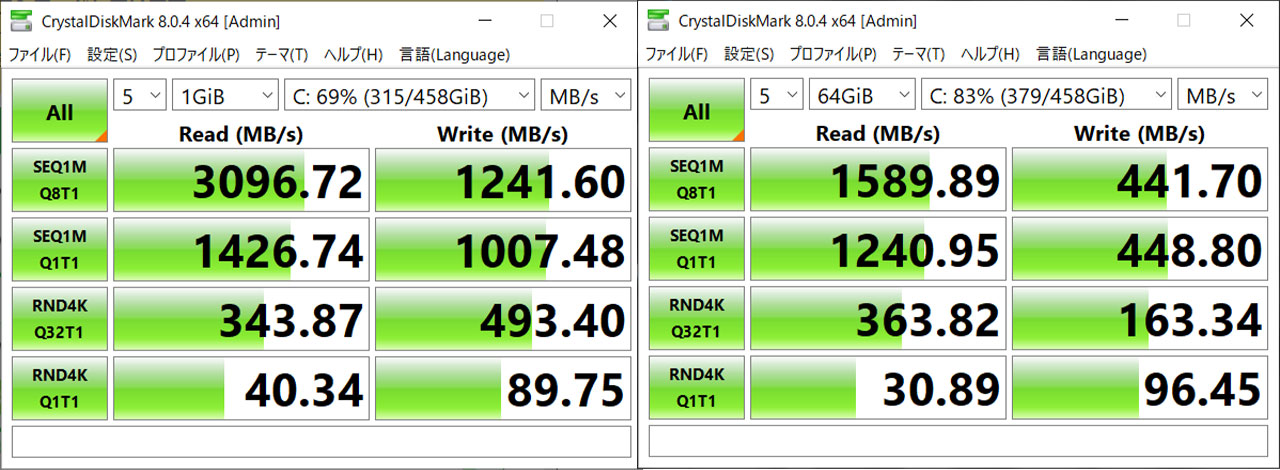Open 言語(Language) menu in right window
The image size is (1280, 470).
pyautogui.click(x=1091, y=55)
